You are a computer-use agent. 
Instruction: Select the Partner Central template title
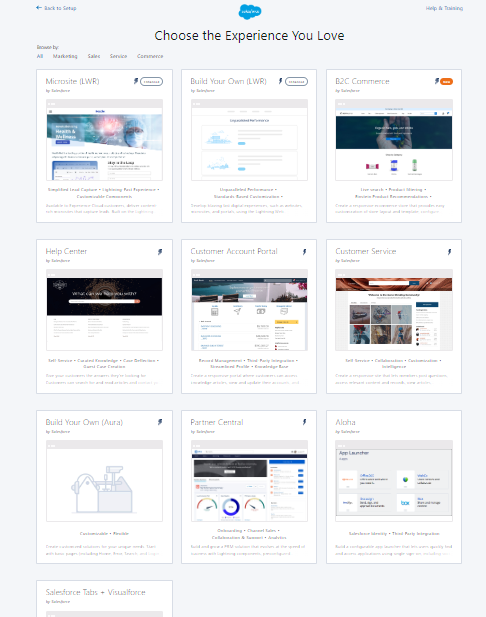pos(217,422)
